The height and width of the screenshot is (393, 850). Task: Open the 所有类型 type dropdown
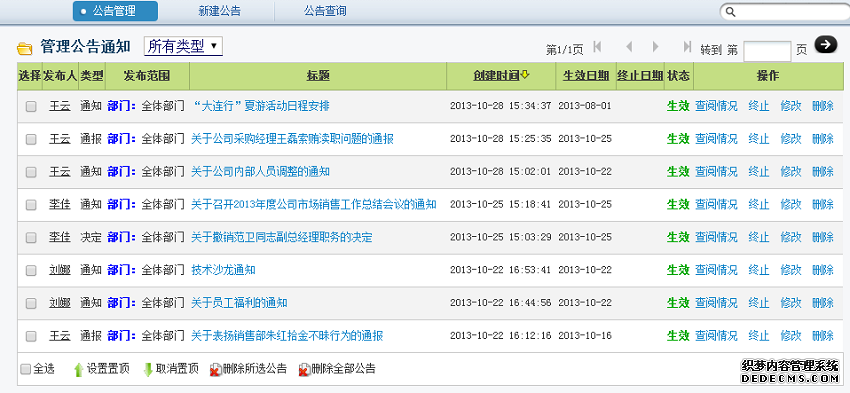point(183,46)
